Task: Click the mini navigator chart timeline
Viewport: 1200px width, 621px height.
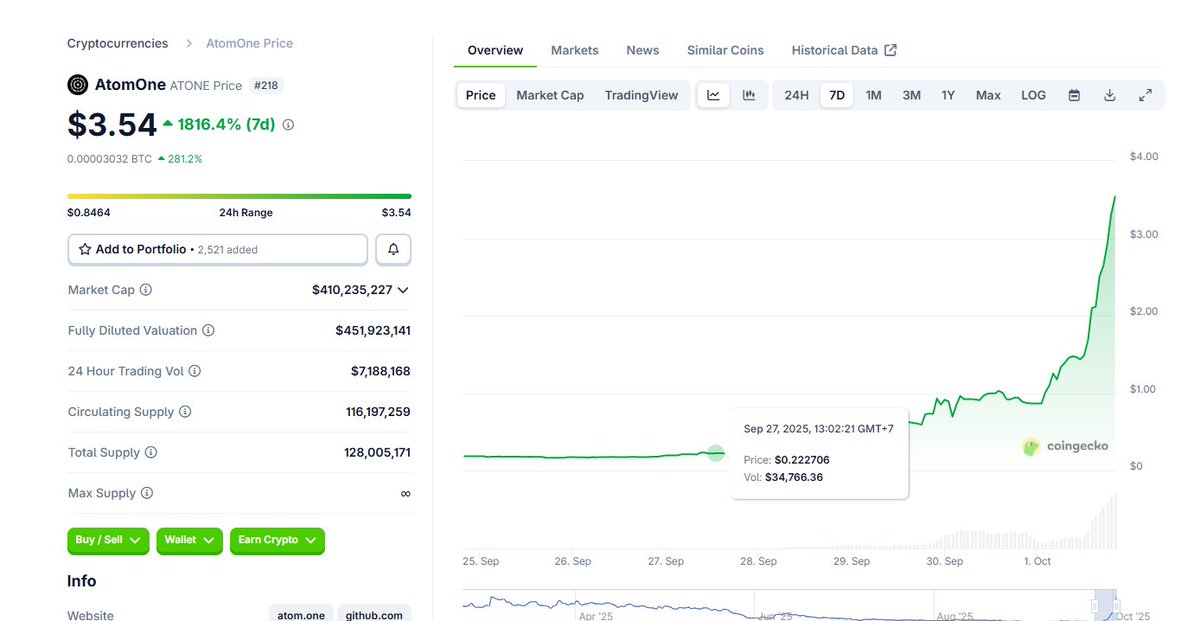Action: [x=790, y=605]
